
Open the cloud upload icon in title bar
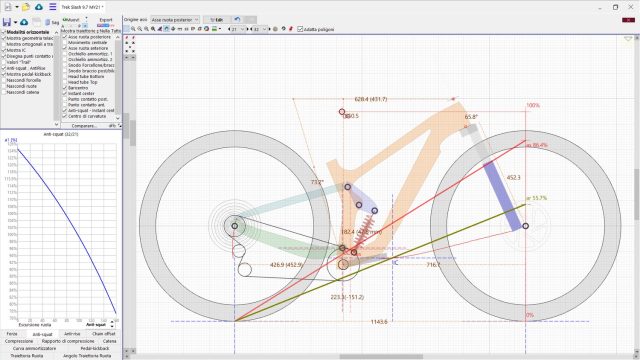click(x=39, y=7)
